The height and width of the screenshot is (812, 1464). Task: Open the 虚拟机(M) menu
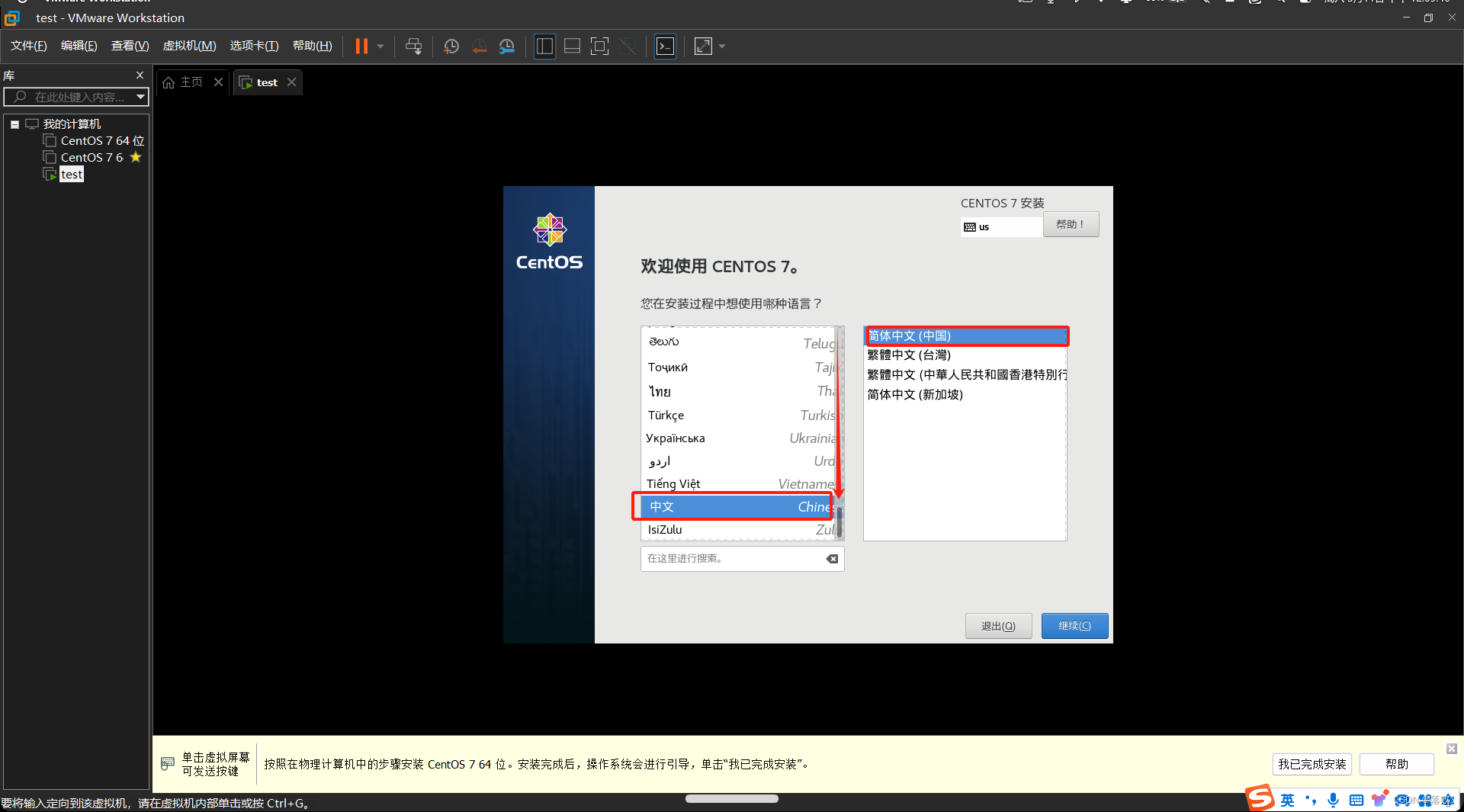tap(189, 46)
